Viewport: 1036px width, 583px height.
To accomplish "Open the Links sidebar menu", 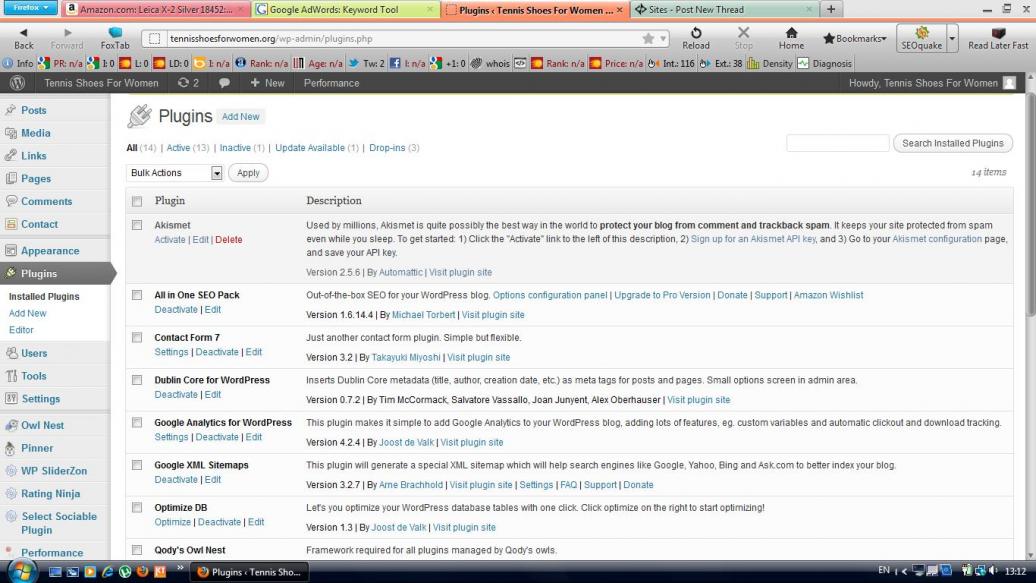I will pos(33,156).
